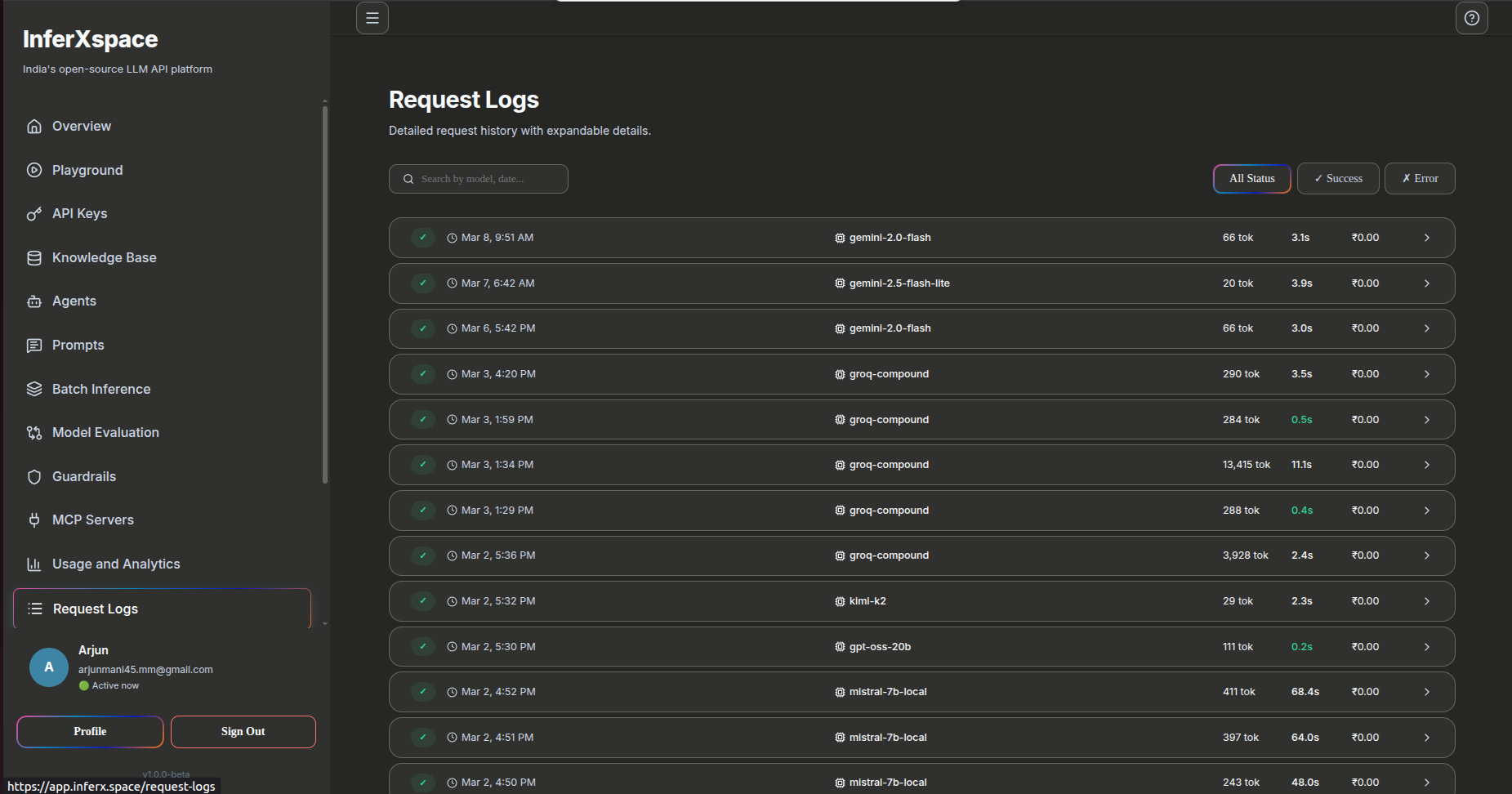
Task: Click the Playground play icon
Action: pos(34,170)
